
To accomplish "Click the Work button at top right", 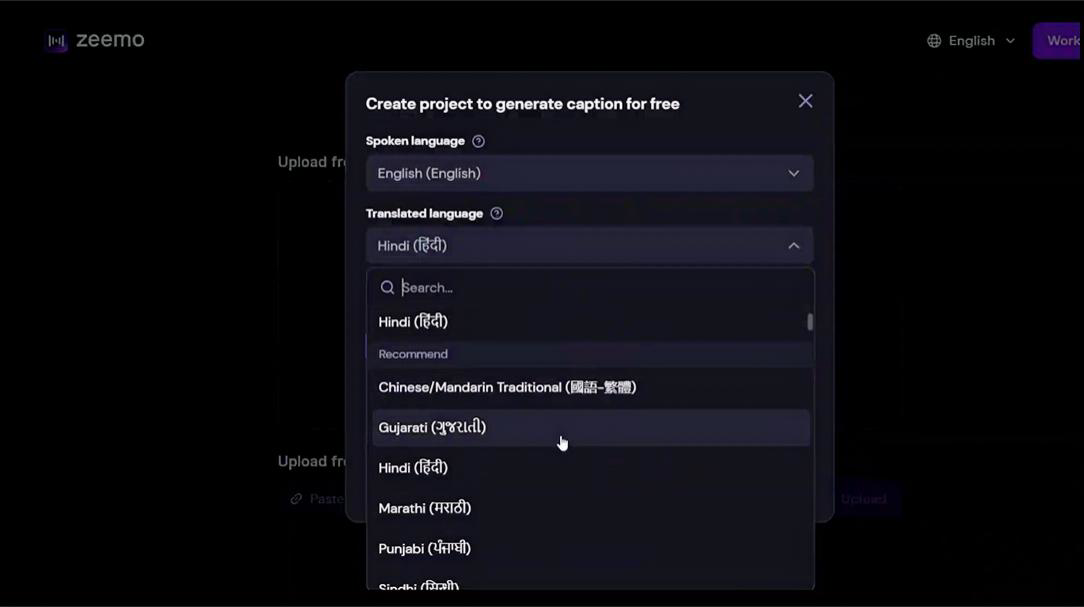I will click(1058, 41).
